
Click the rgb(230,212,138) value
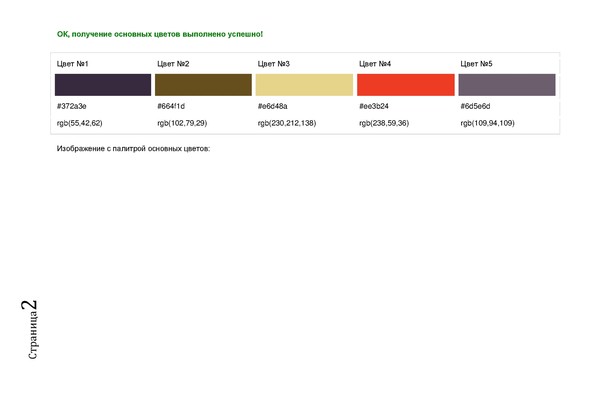click(x=287, y=123)
